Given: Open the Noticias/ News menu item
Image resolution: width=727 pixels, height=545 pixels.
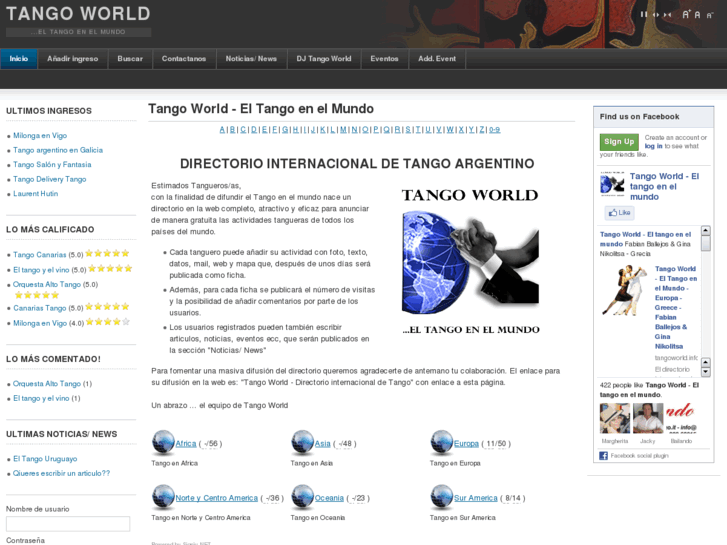Looking at the screenshot, I should [x=251, y=59].
